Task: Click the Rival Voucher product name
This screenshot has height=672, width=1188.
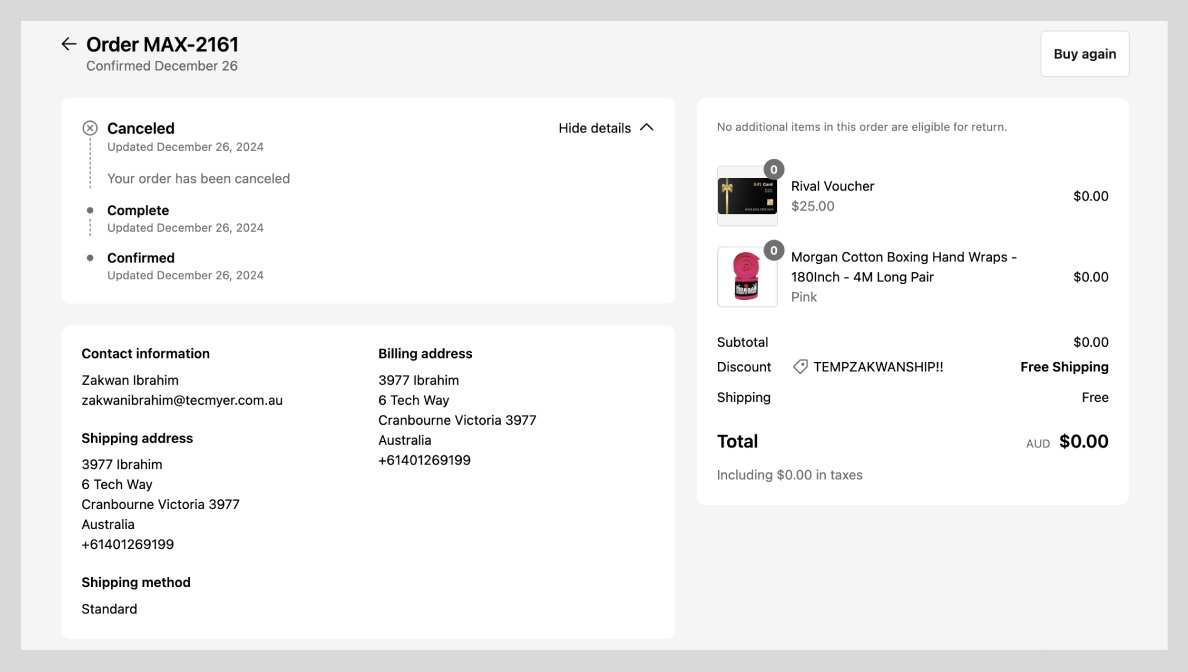Action: (832, 186)
